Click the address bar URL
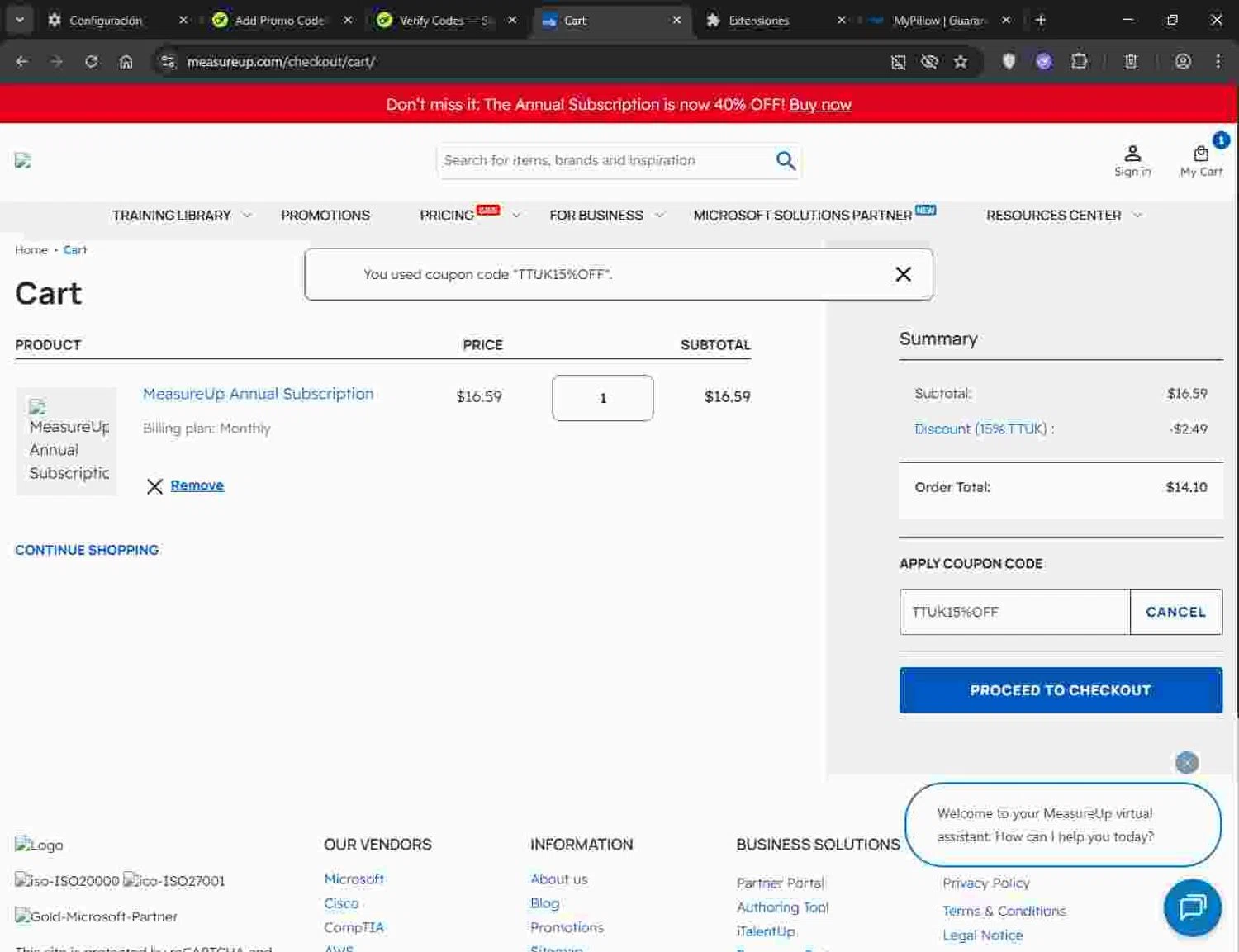The width and height of the screenshot is (1239, 952). tap(281, 61)
